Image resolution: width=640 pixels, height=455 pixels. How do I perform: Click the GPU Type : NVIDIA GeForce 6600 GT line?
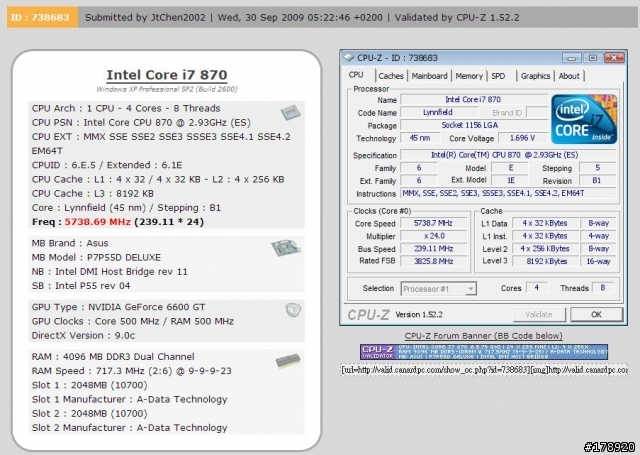(x=118, y=307)
